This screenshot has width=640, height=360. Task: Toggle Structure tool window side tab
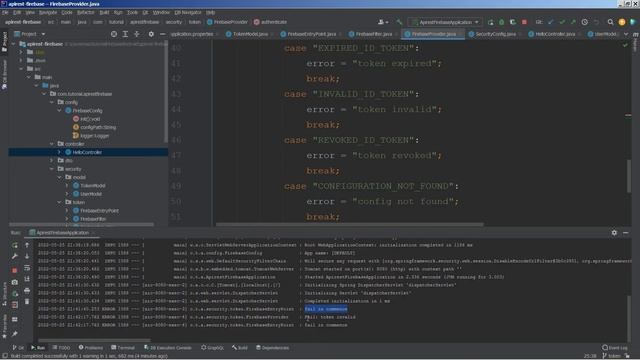point(4,294)
